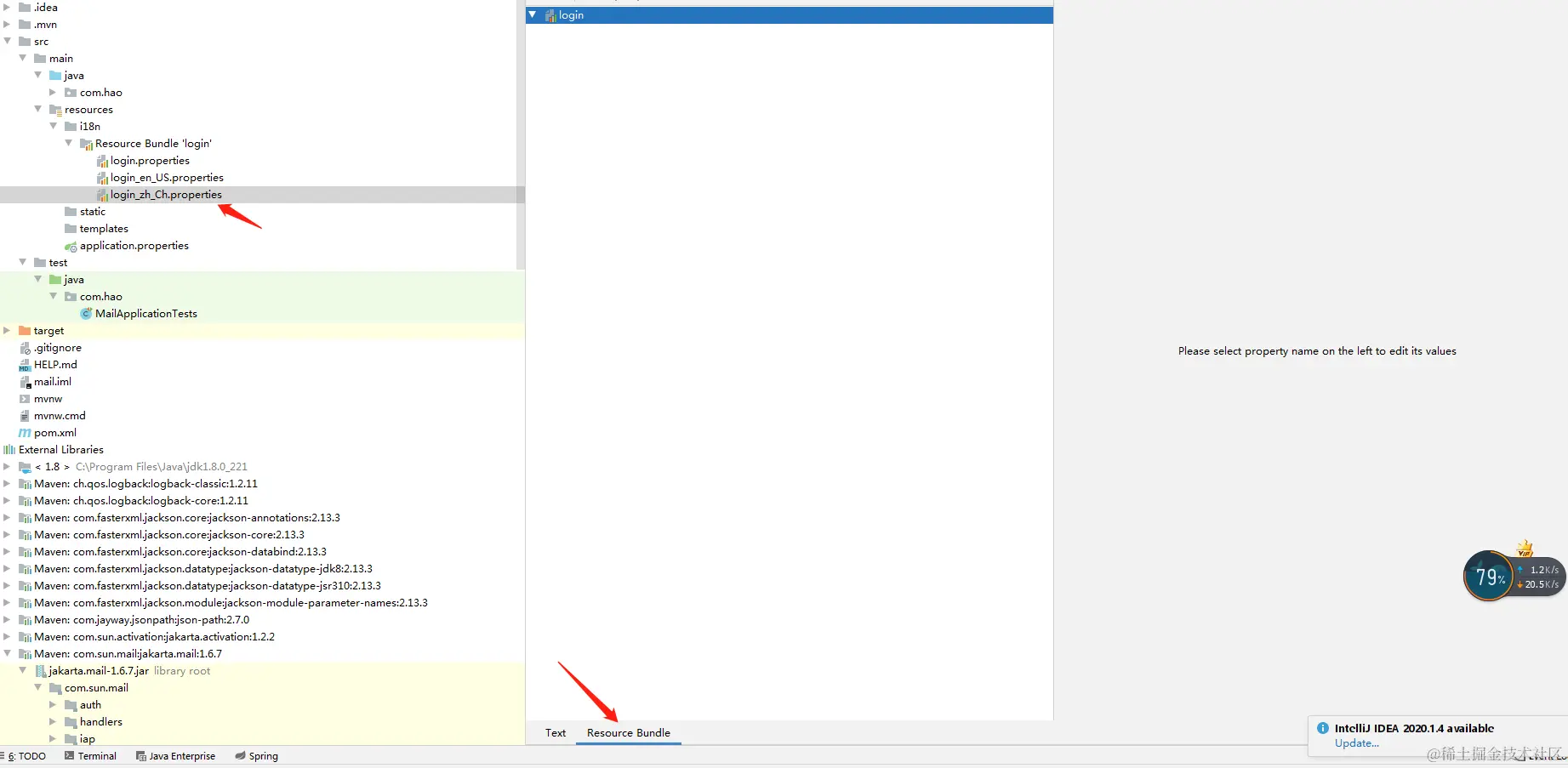The height and width of the screenshot is (768, 1568).
Task: Select the templates folder
Action: coord(104,229)
